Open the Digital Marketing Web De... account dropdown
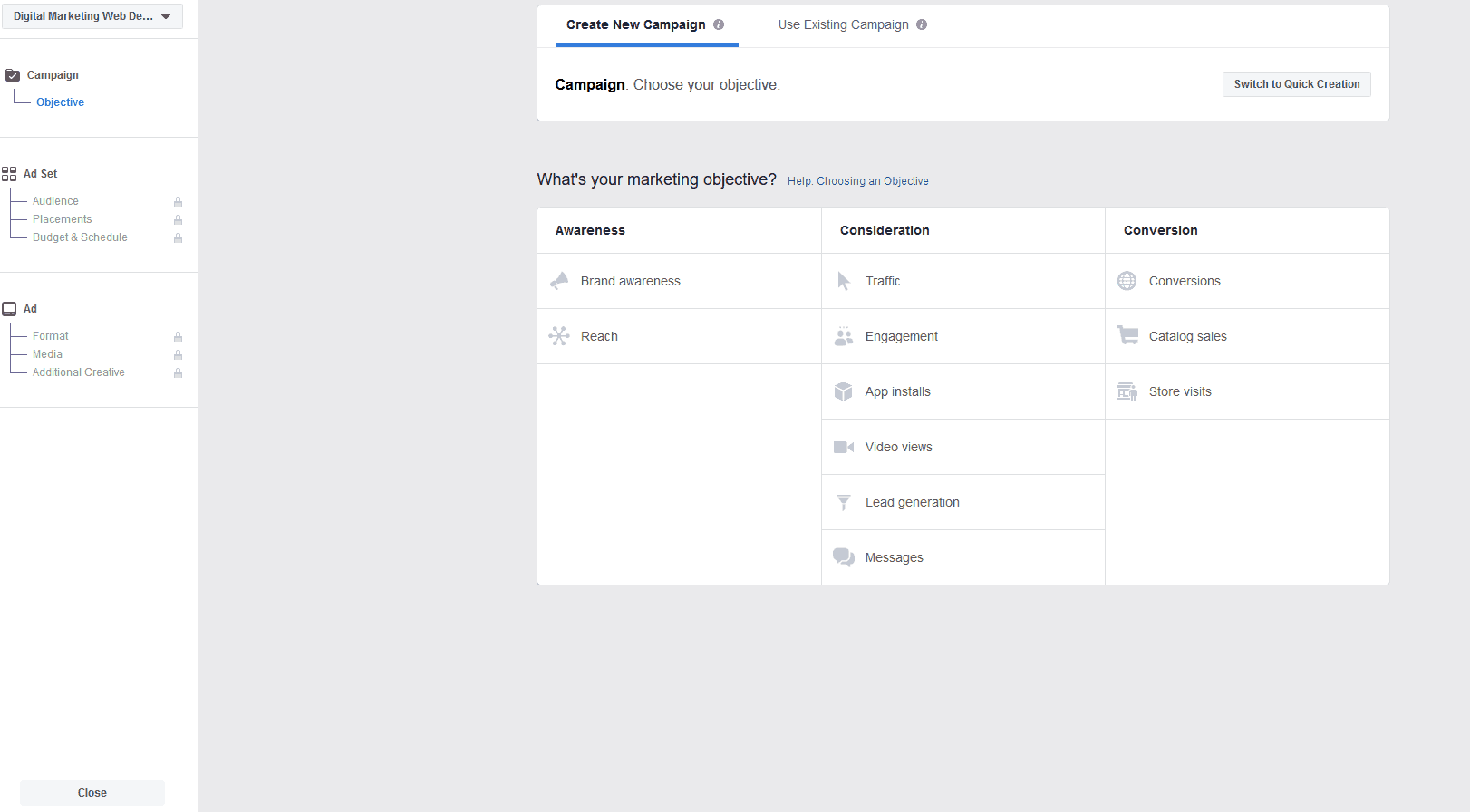 tap(92, 16)
